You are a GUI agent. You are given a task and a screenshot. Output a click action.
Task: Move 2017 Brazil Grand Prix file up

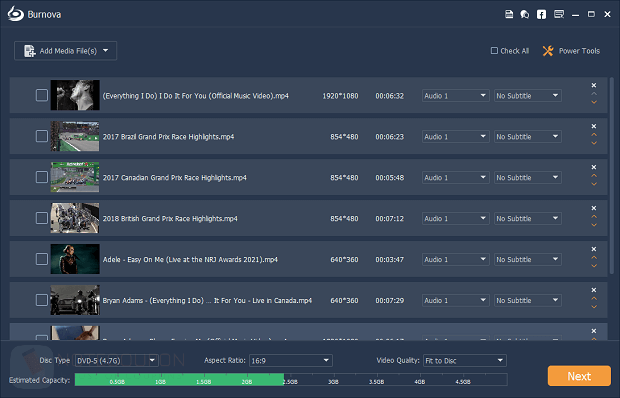(594, 134)
